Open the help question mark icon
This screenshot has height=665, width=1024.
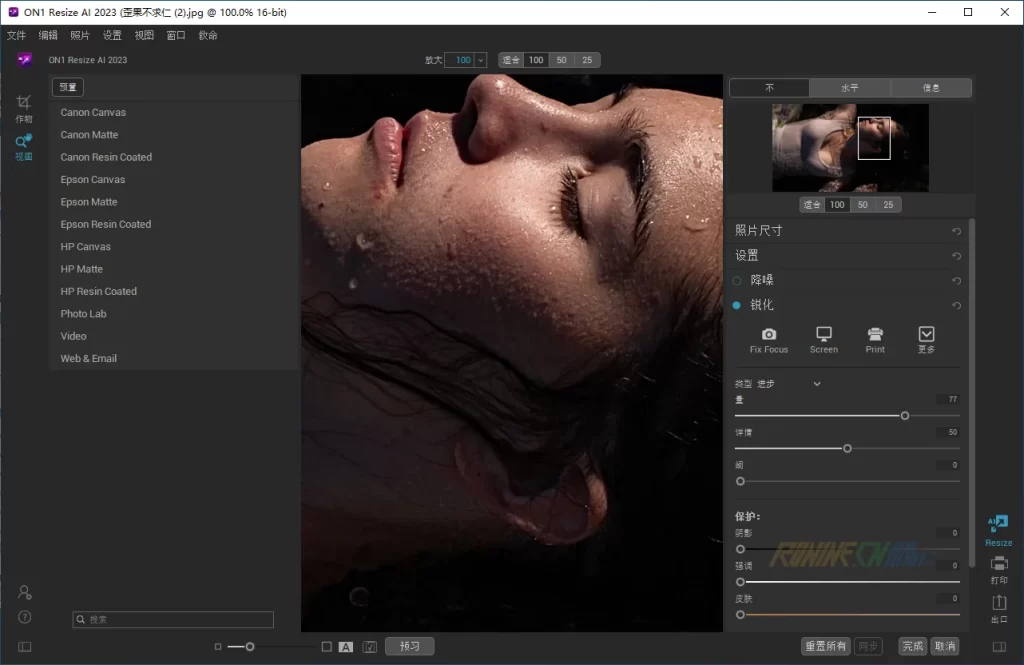click(x=25, y=617)
